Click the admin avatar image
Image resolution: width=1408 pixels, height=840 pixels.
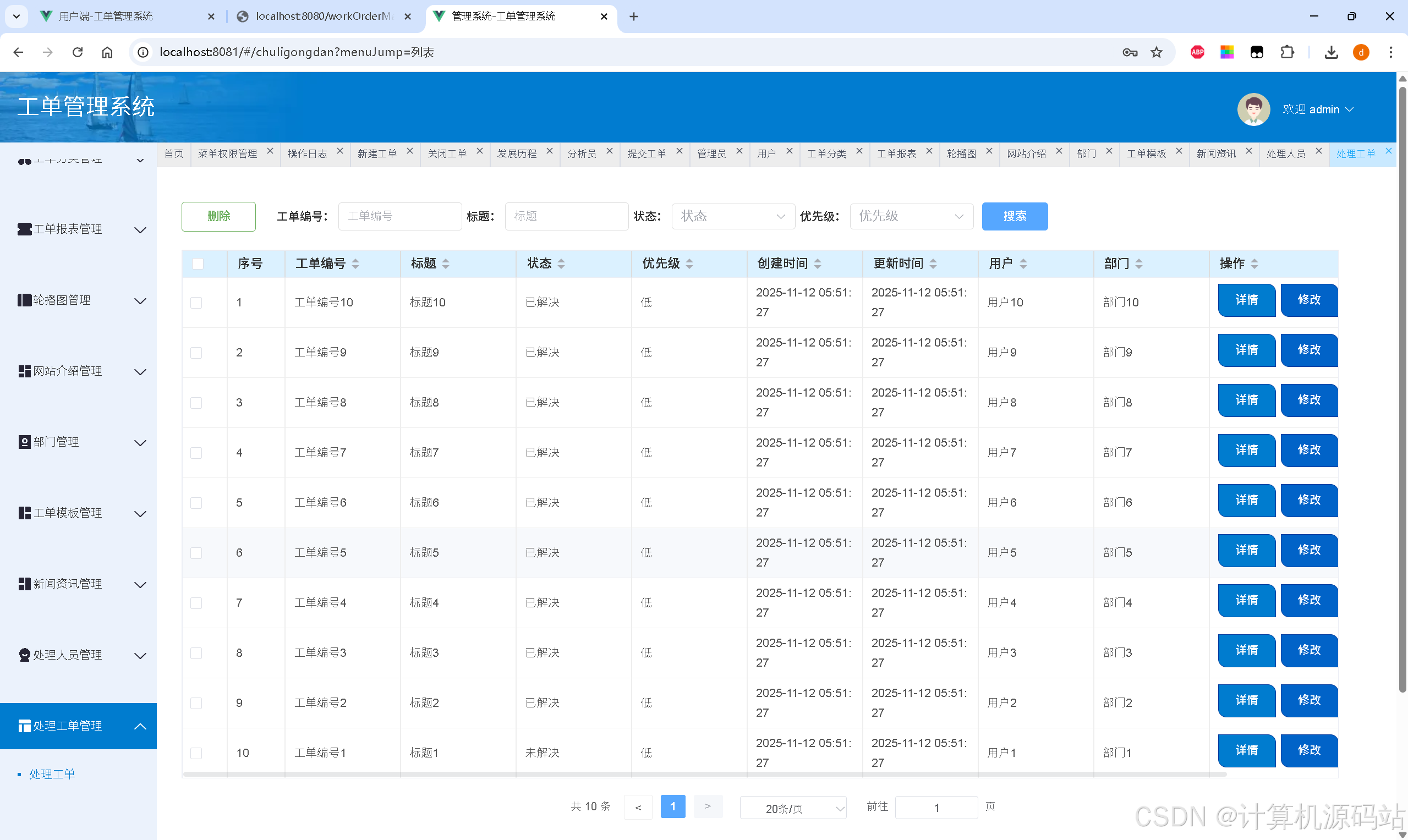1253,109
